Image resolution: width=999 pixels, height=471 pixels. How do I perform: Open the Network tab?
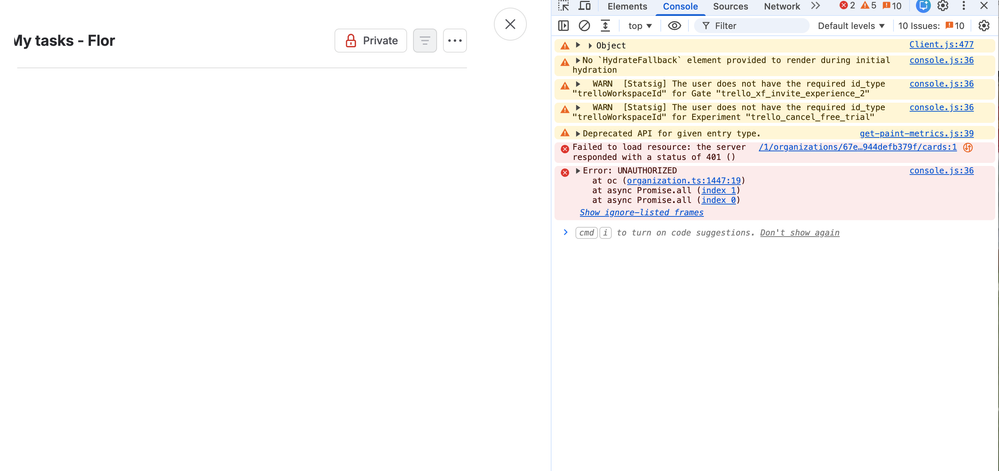point(782,6)
